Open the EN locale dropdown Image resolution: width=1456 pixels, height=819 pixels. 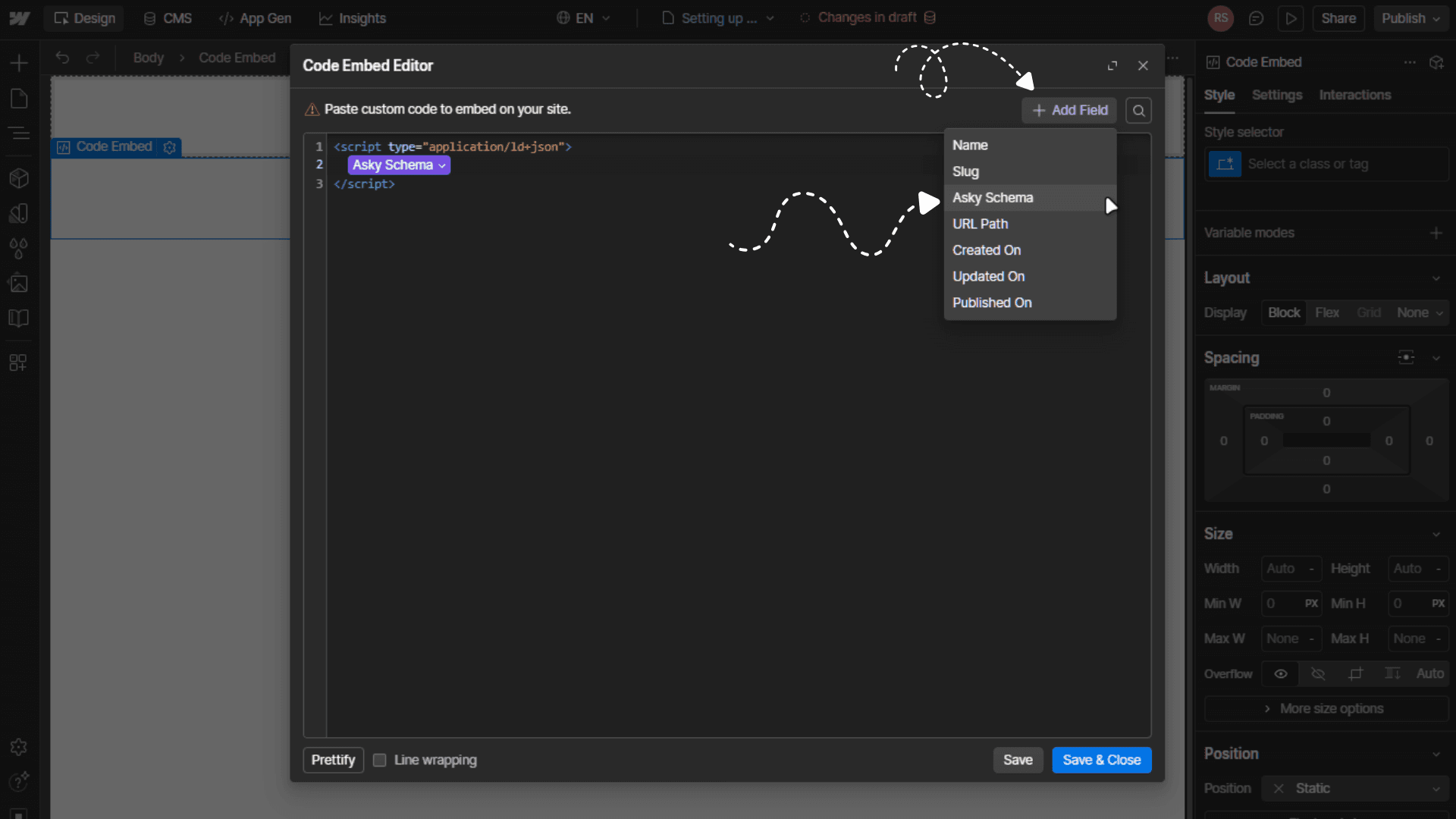click(583, 17)
